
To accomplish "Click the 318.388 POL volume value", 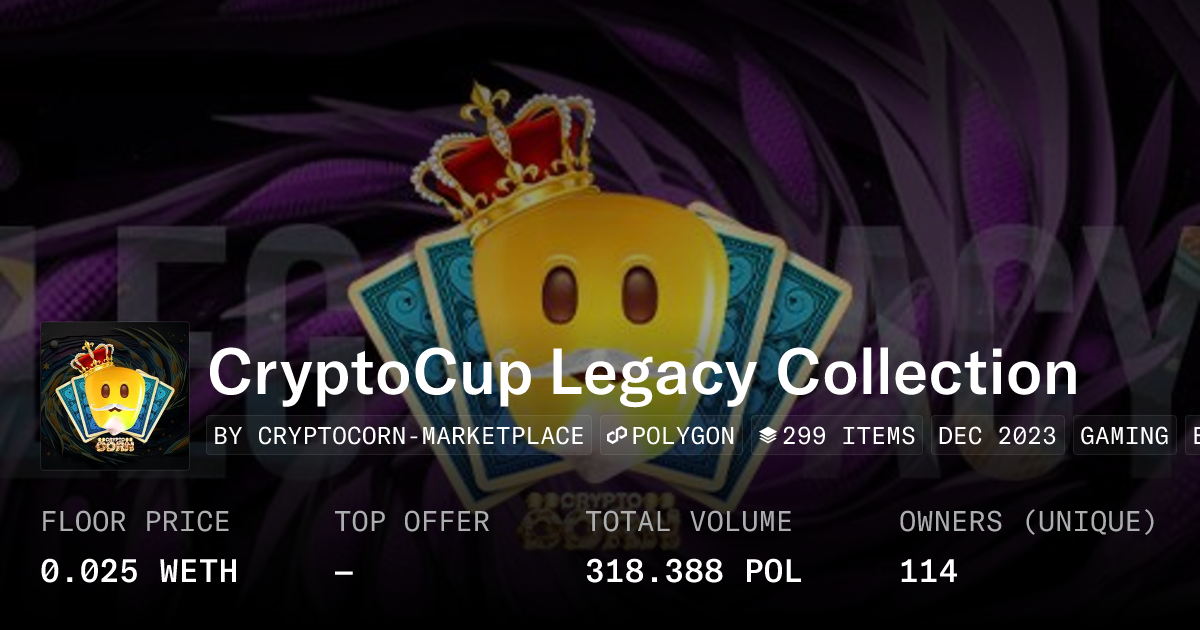I will coord(694,572).
